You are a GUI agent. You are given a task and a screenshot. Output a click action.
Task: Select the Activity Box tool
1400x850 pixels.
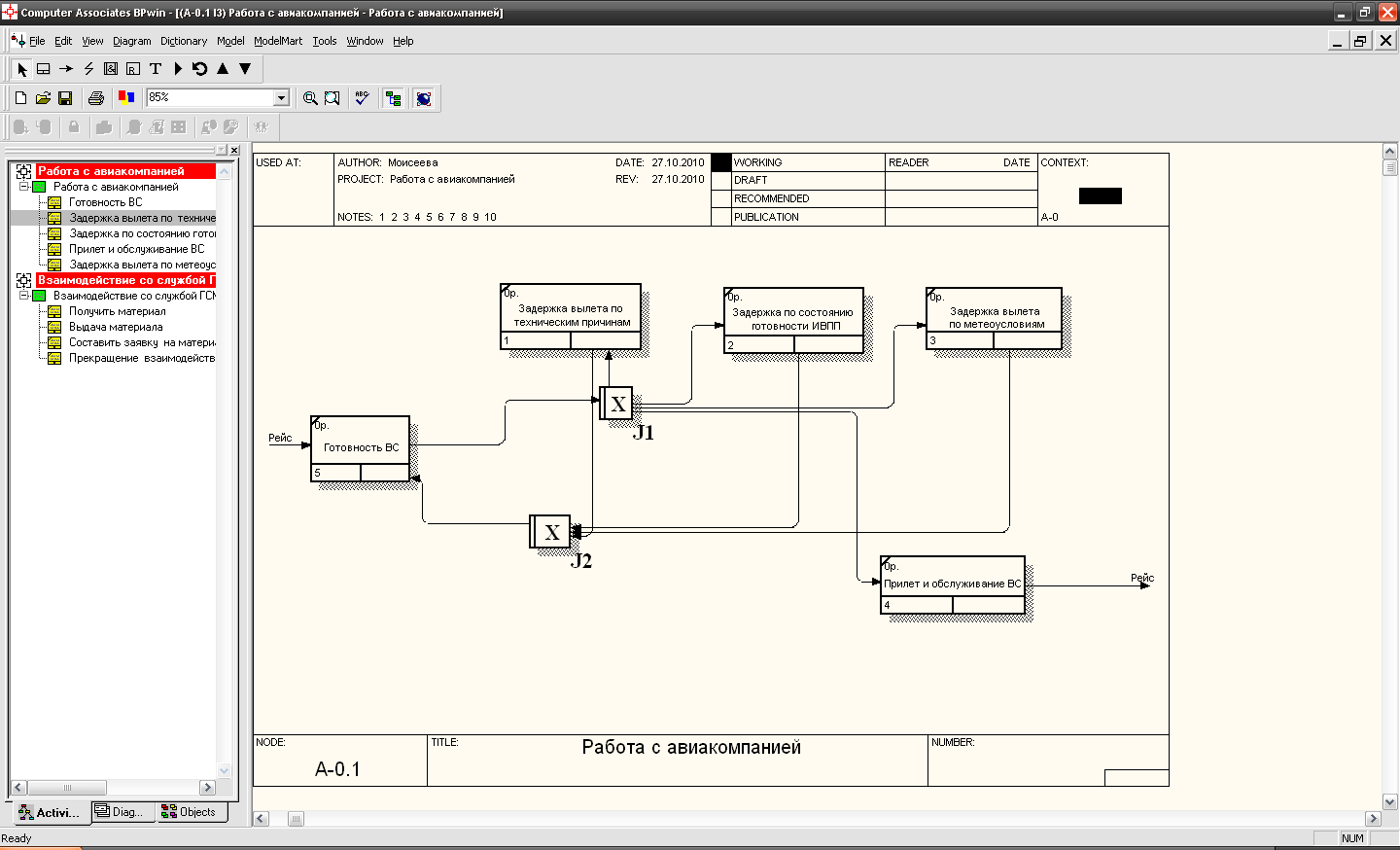point(44,69)
